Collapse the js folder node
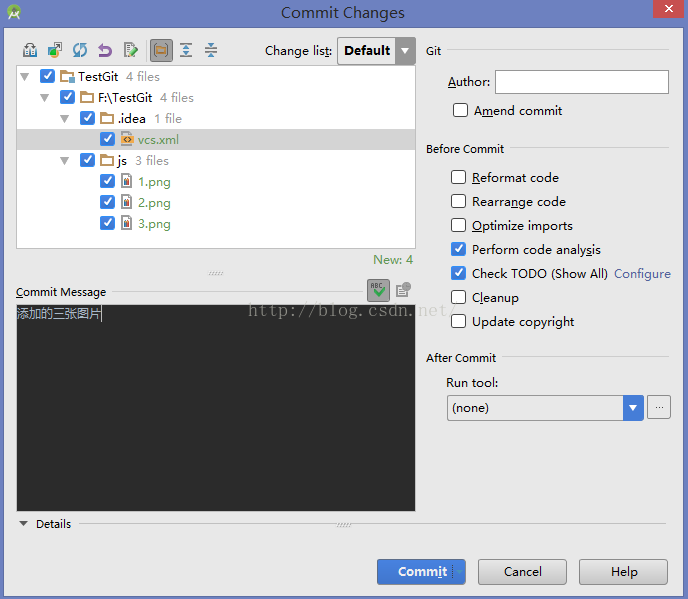Screen dimensions: 688x599 [x=65, y=161]
